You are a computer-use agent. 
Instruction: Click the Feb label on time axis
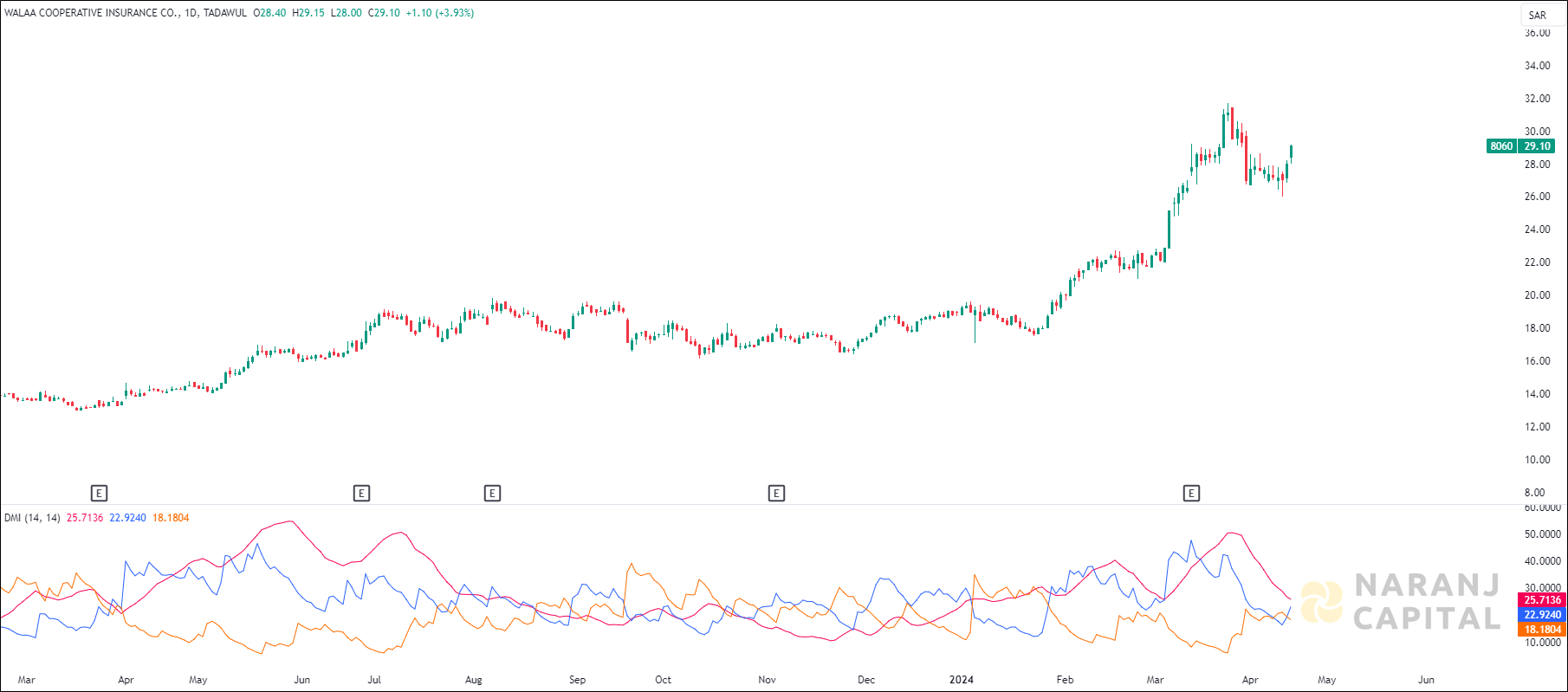click(1066, 680)
